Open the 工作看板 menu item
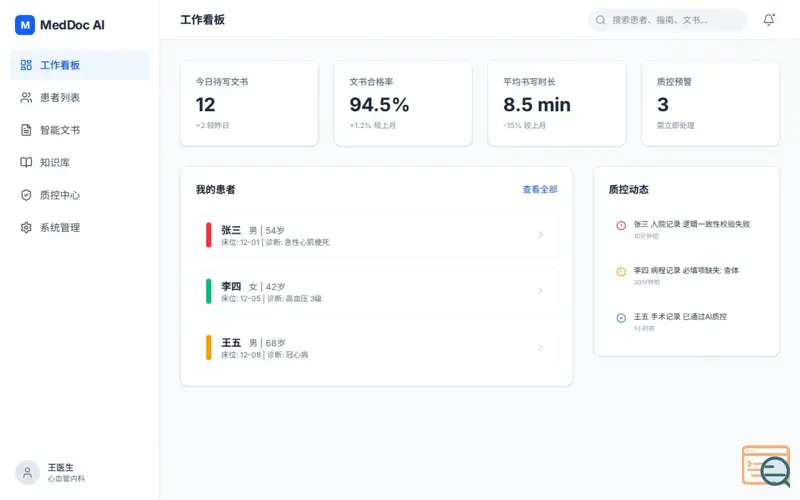The image size is (800, 500). (x=80, y=65)
